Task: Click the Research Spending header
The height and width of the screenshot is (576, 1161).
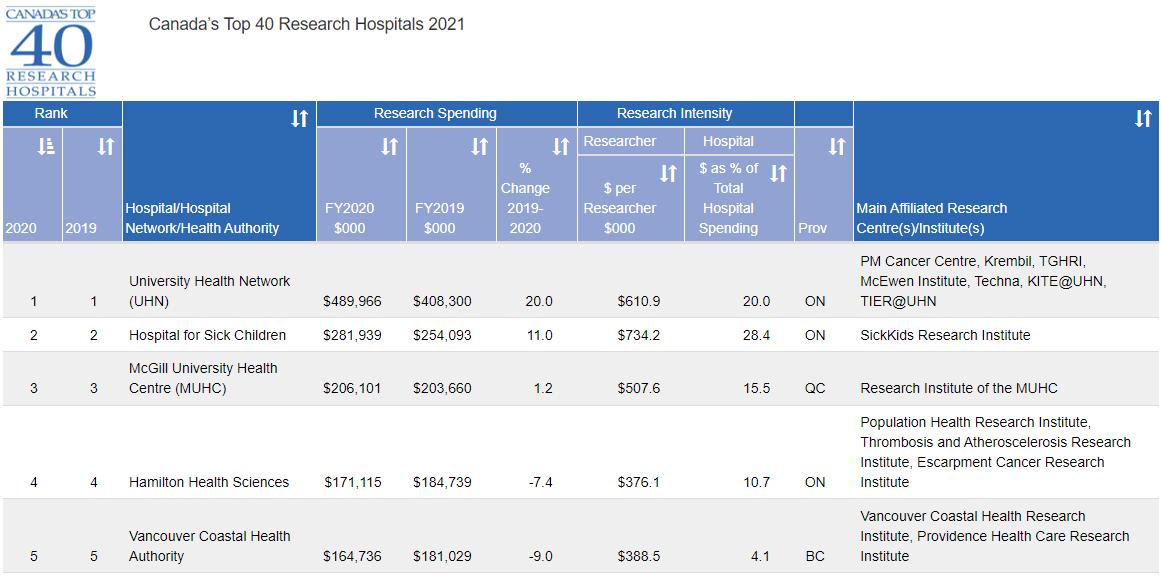Action: coord(446,113)
